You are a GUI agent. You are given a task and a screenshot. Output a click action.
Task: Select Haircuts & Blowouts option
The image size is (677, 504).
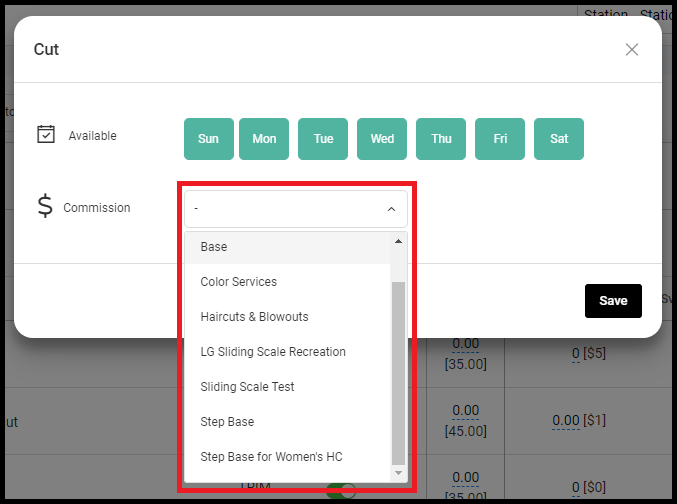287,317
